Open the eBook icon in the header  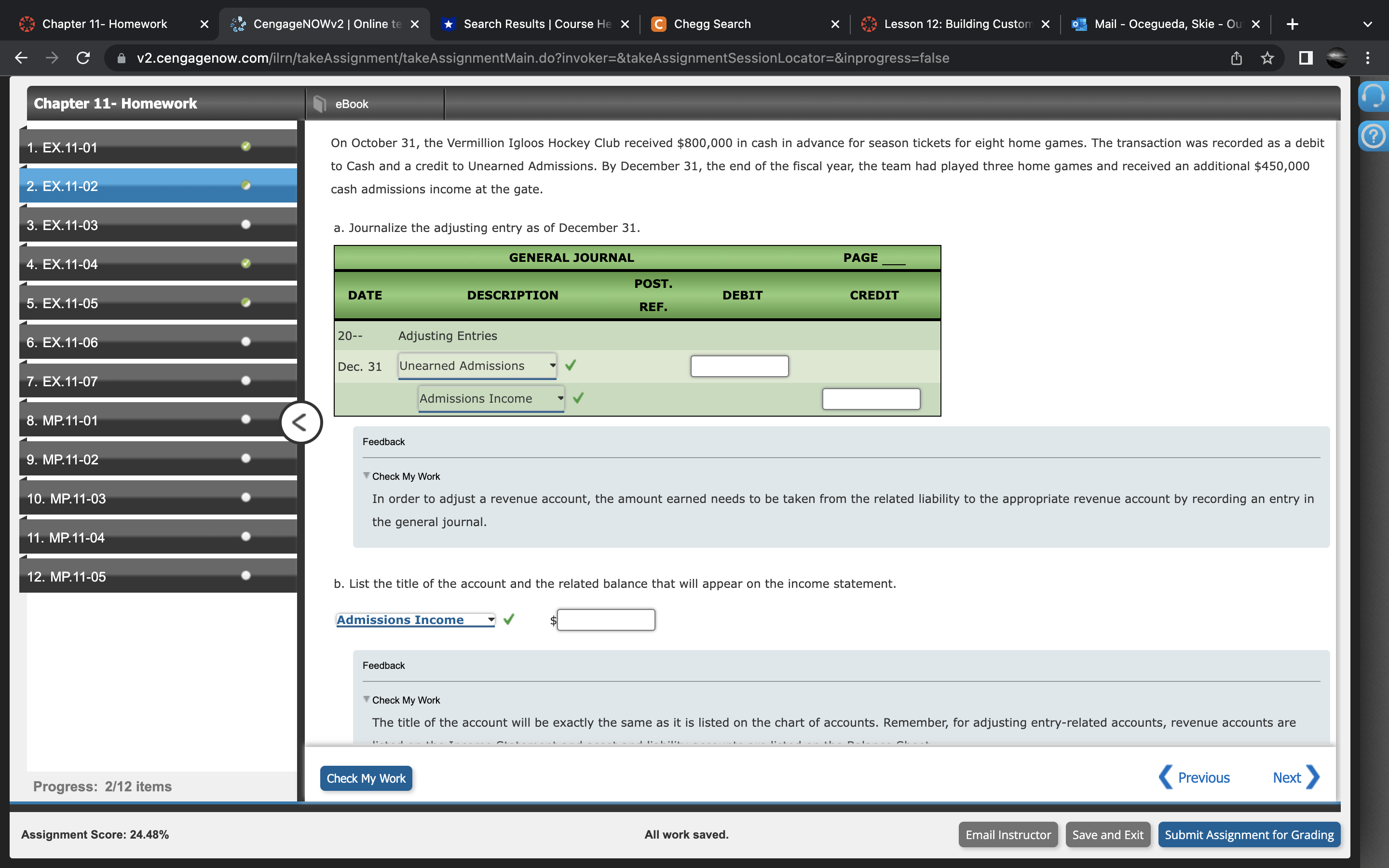(x=320, y=104)
